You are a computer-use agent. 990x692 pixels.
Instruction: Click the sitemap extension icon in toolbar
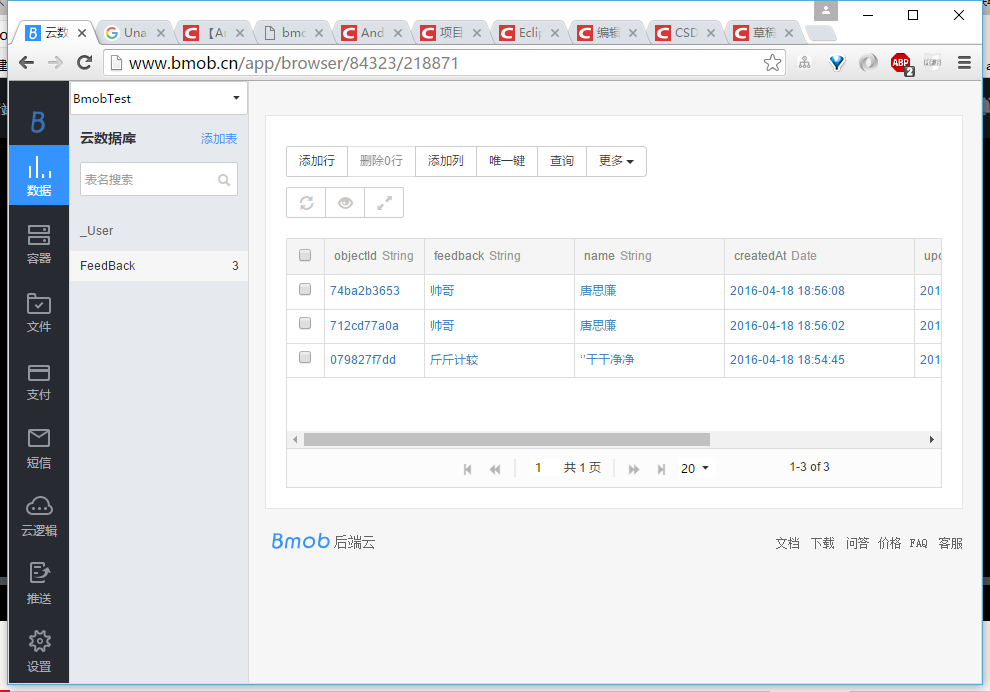coord(804,63)
